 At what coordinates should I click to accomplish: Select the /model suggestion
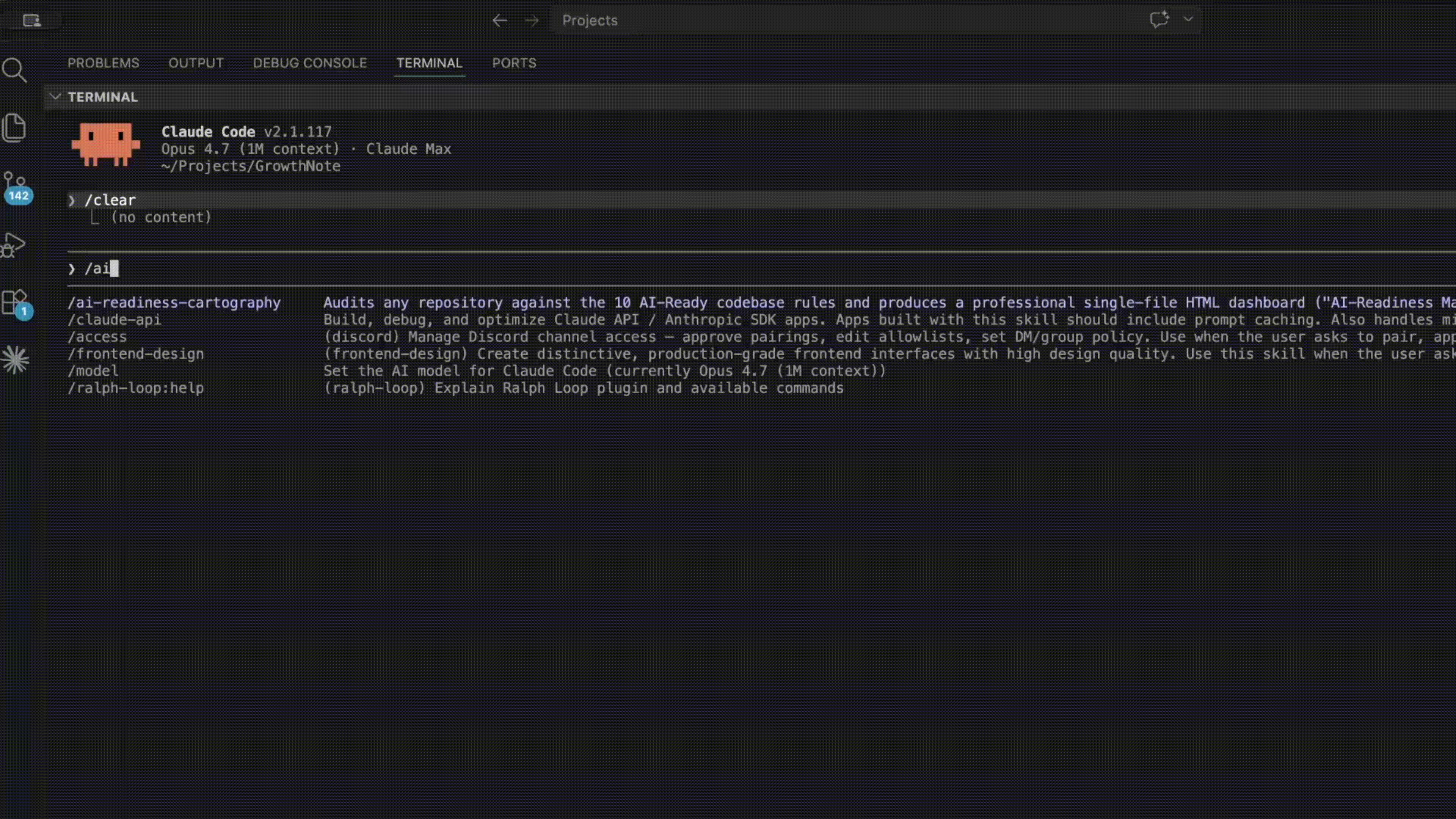click(93, 371)
